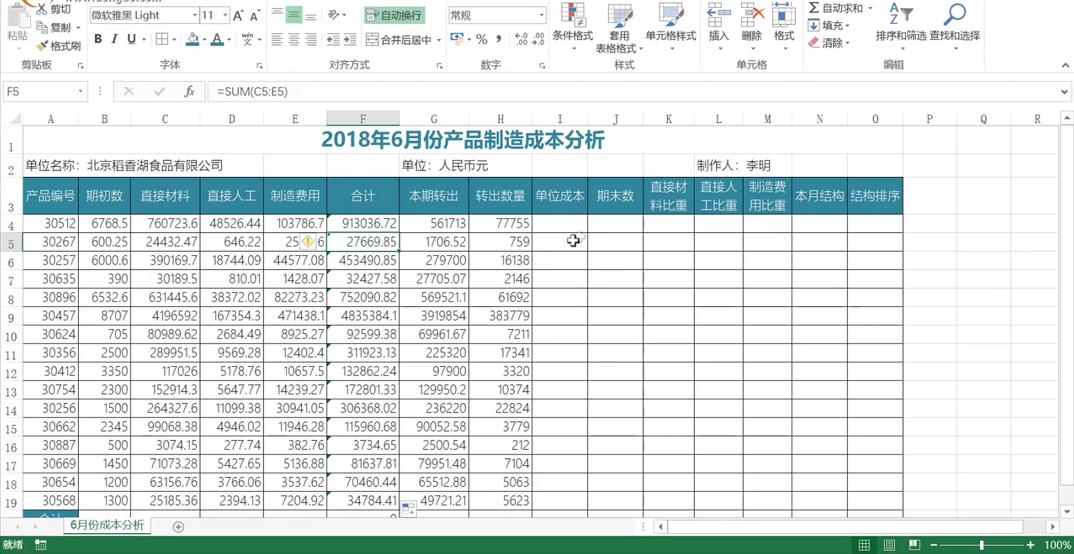
Task: Apply accounting number format
Action: click(457, 39)
